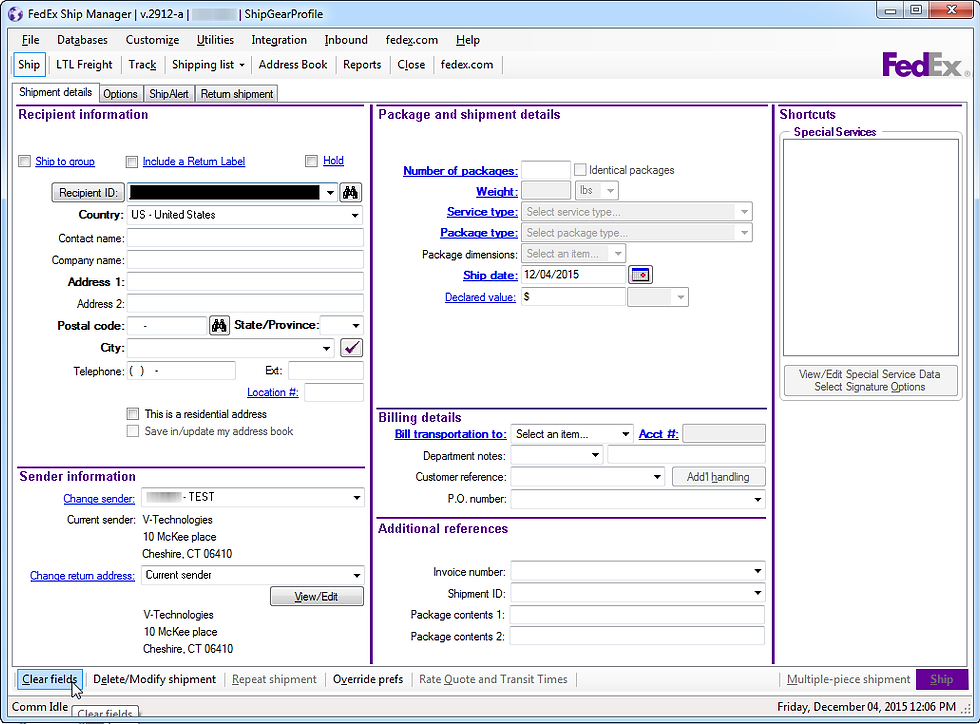Screen dimensions: 980x724
Task: Switch to the ShipAlert tab
Action: coord(168,94)
